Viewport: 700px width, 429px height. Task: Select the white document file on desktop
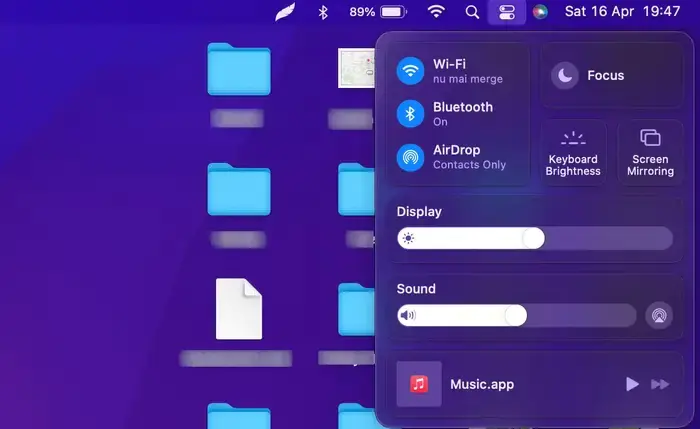click(238, 309)
